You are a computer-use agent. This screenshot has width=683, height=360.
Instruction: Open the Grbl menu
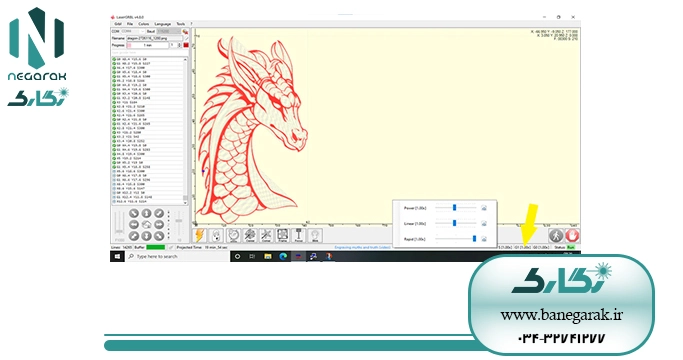pos(118,24)
